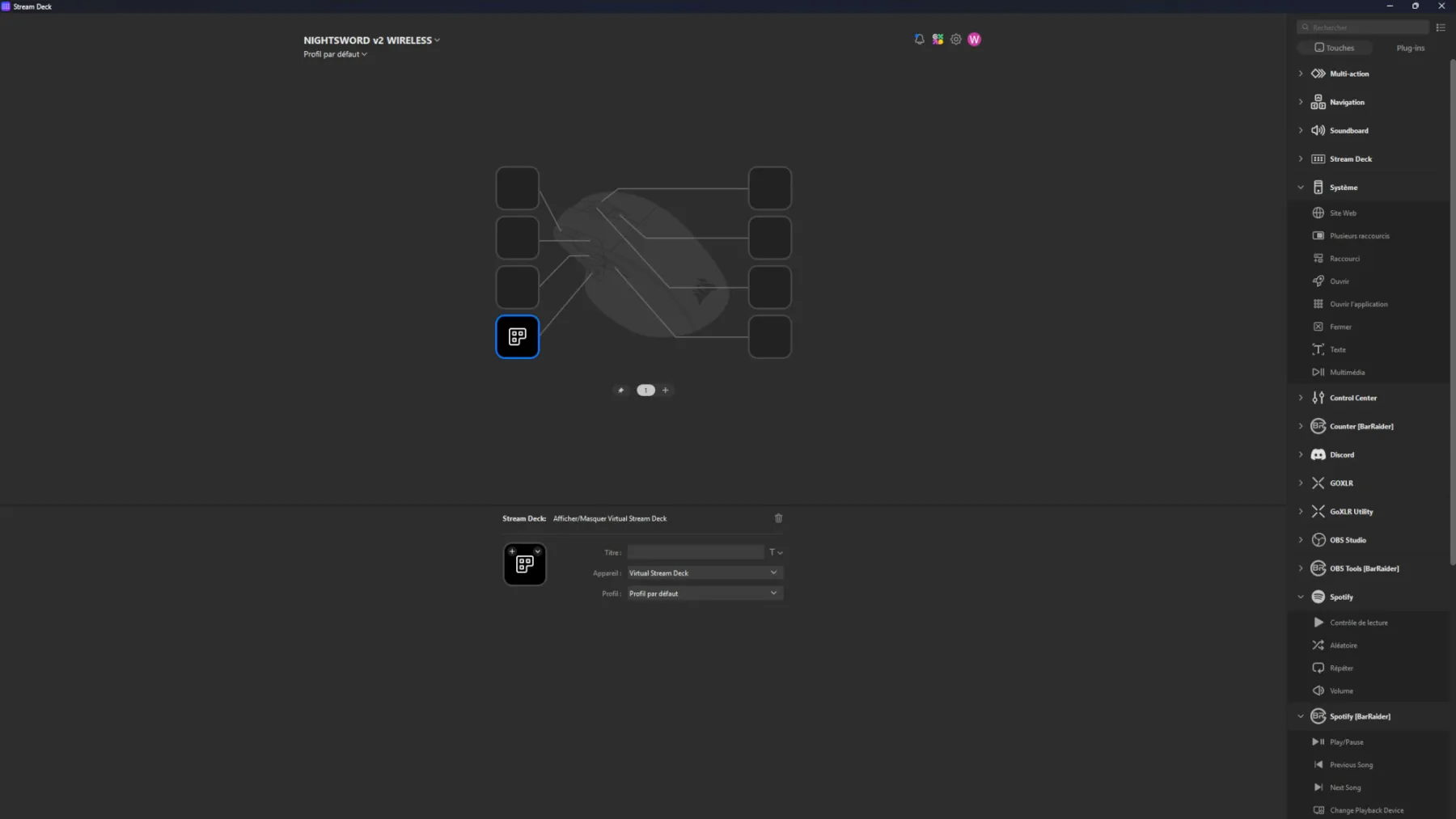
Task: Open the title style T dropdown
Action: tap(776, 552)
